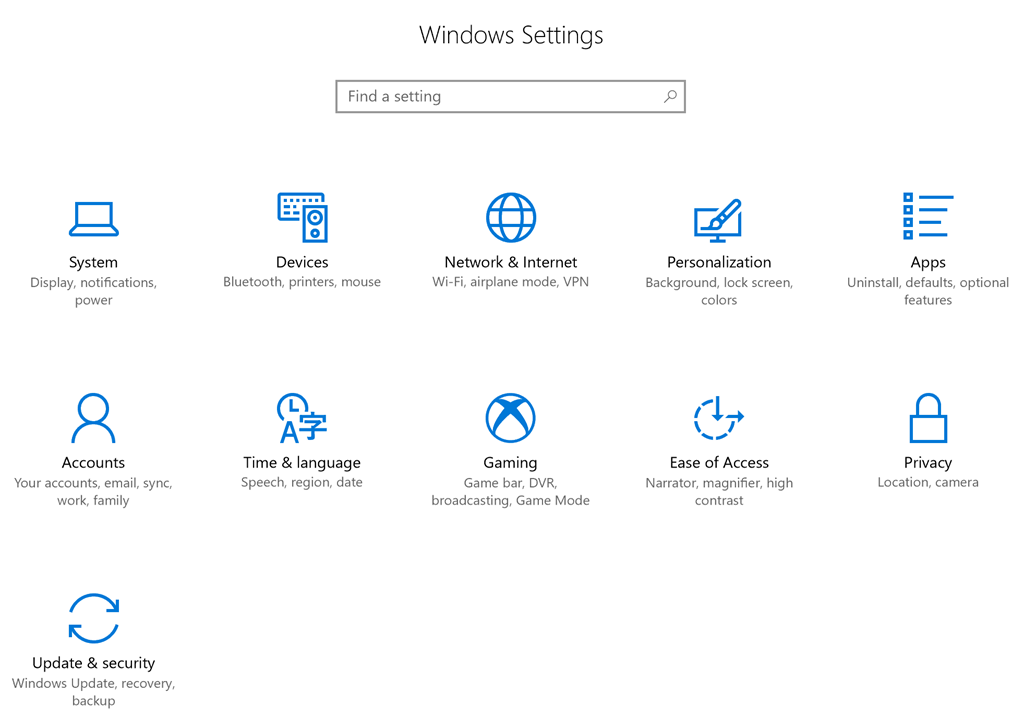Select the Accounts label
The height and width of the screenshot is (728, 1024).
tap(93, 462)
